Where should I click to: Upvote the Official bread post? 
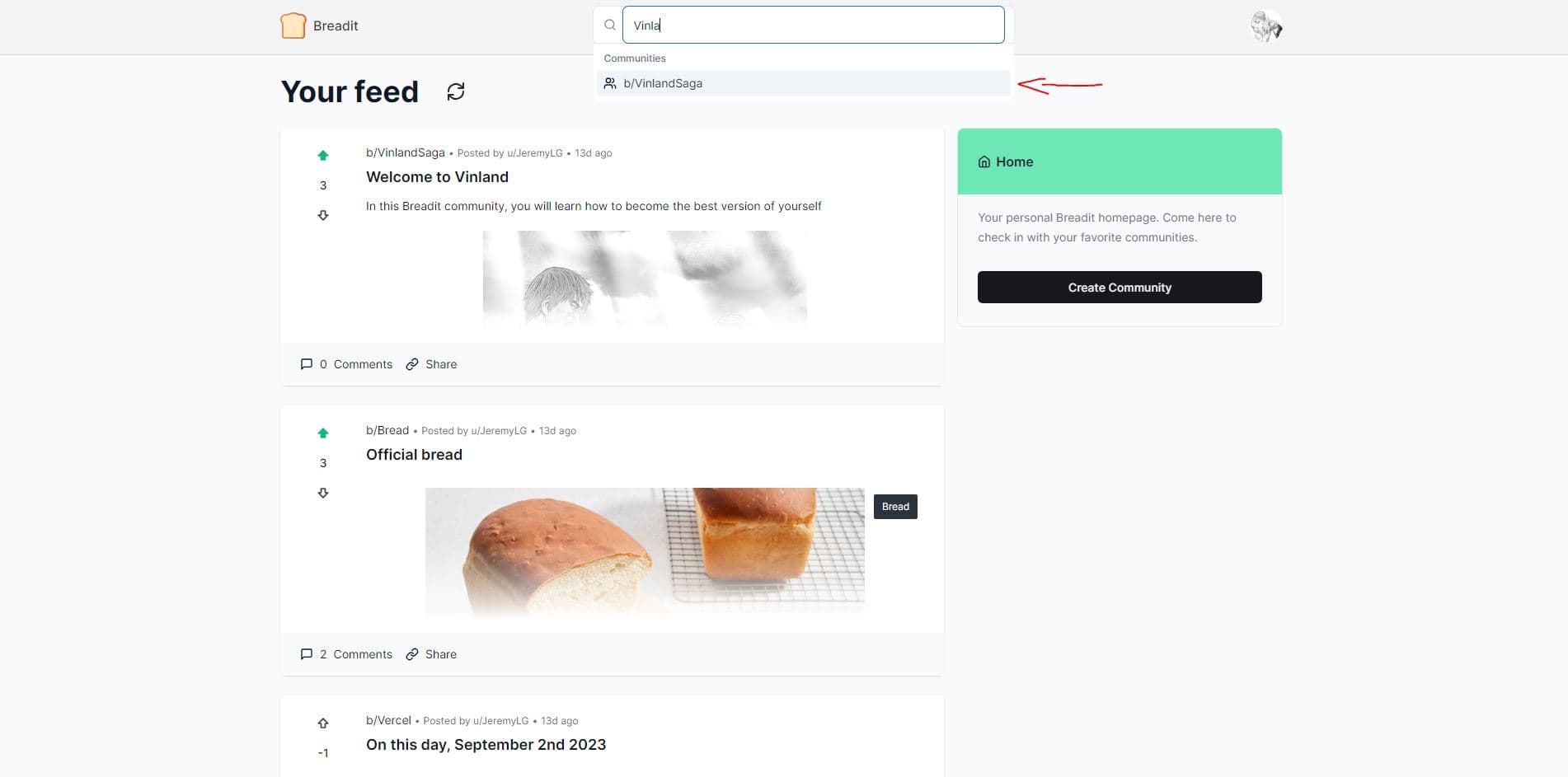(323, 433)
